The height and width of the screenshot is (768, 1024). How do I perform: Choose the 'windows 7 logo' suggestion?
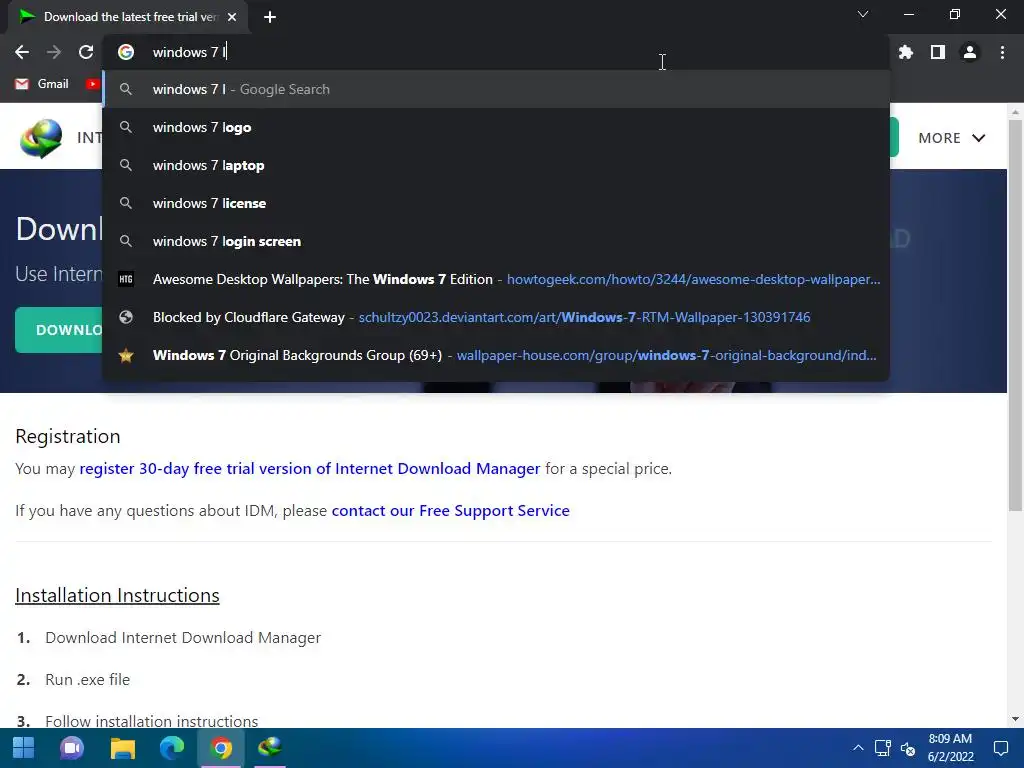coord(496,127)
